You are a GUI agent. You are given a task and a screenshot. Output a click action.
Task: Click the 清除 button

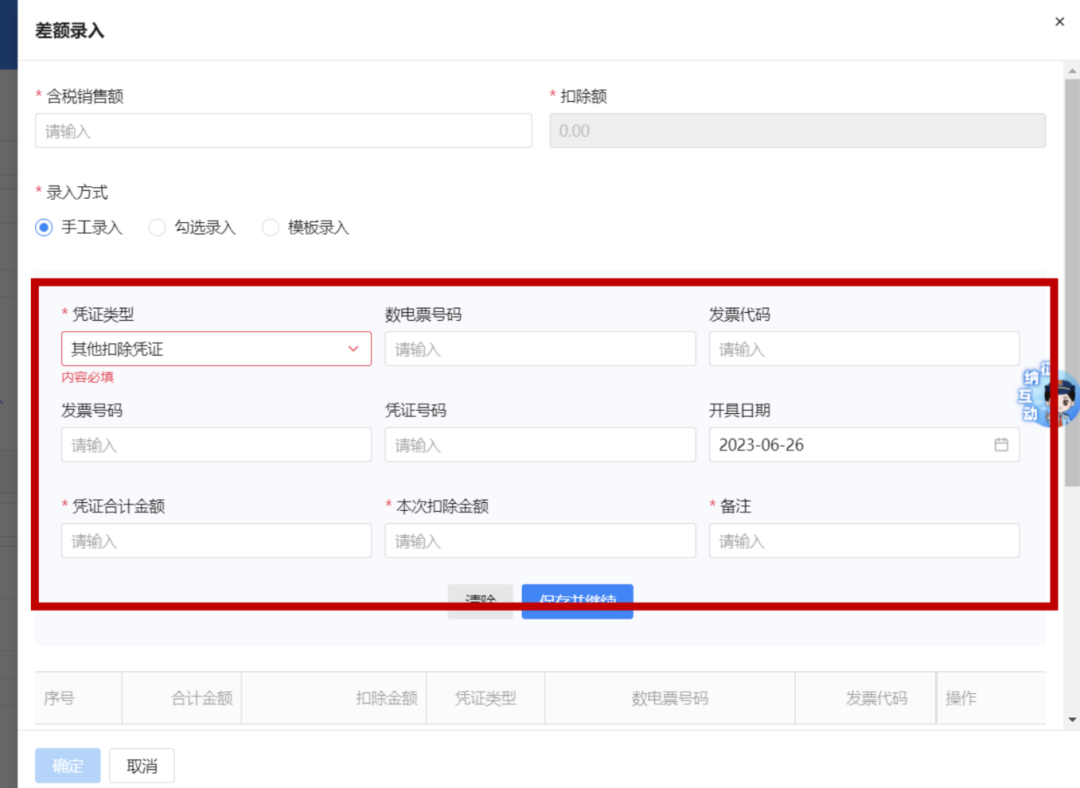coord(480,600)
